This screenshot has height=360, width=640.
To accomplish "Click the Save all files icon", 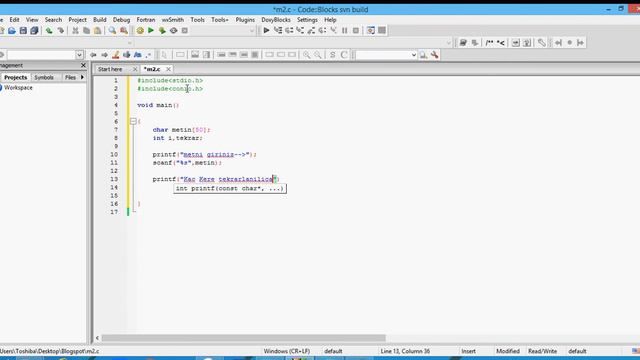I will (34, 31).
